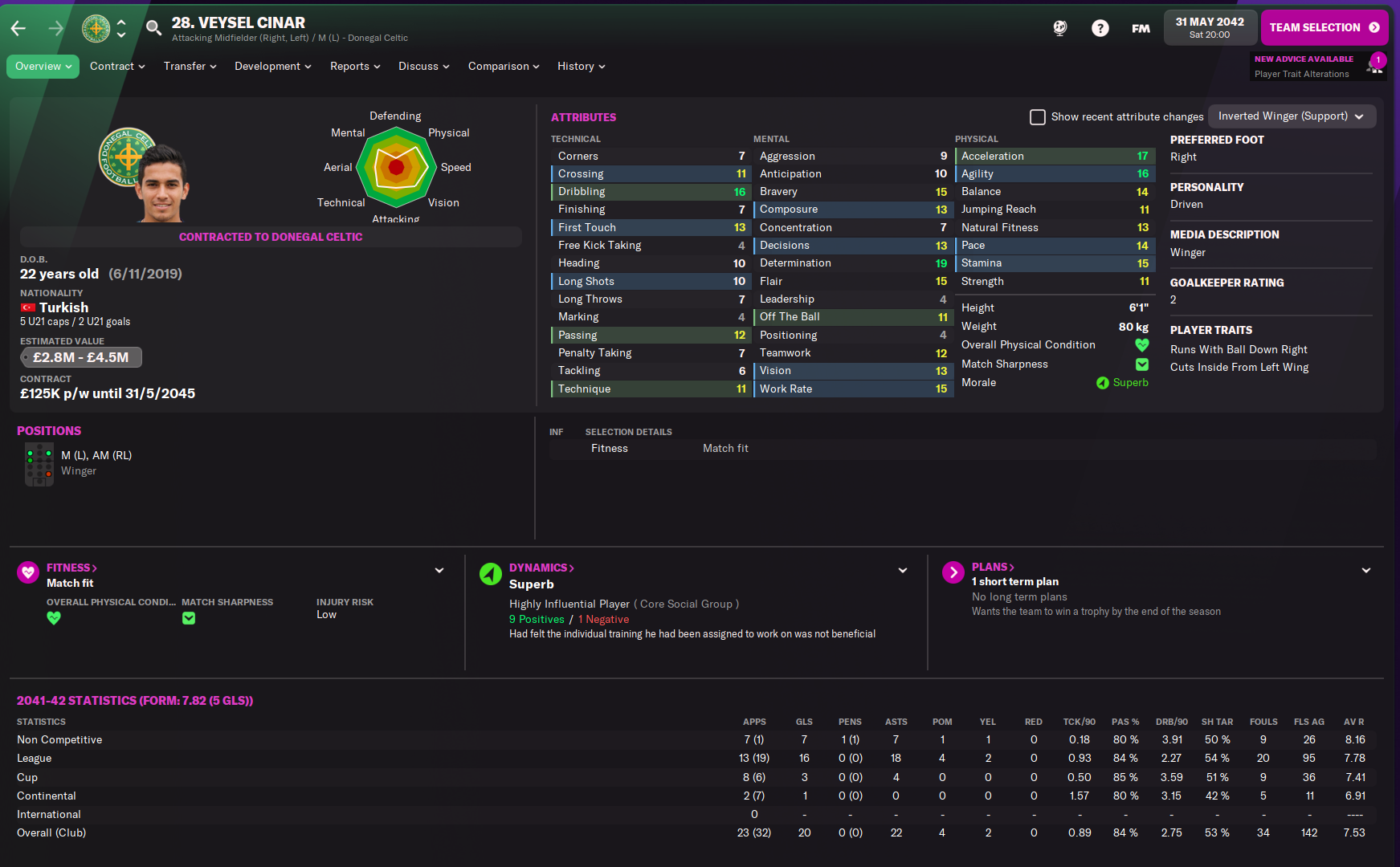Click the positions pitch diagram
This screenshot has width=1400, height=867.
[39, 465]
